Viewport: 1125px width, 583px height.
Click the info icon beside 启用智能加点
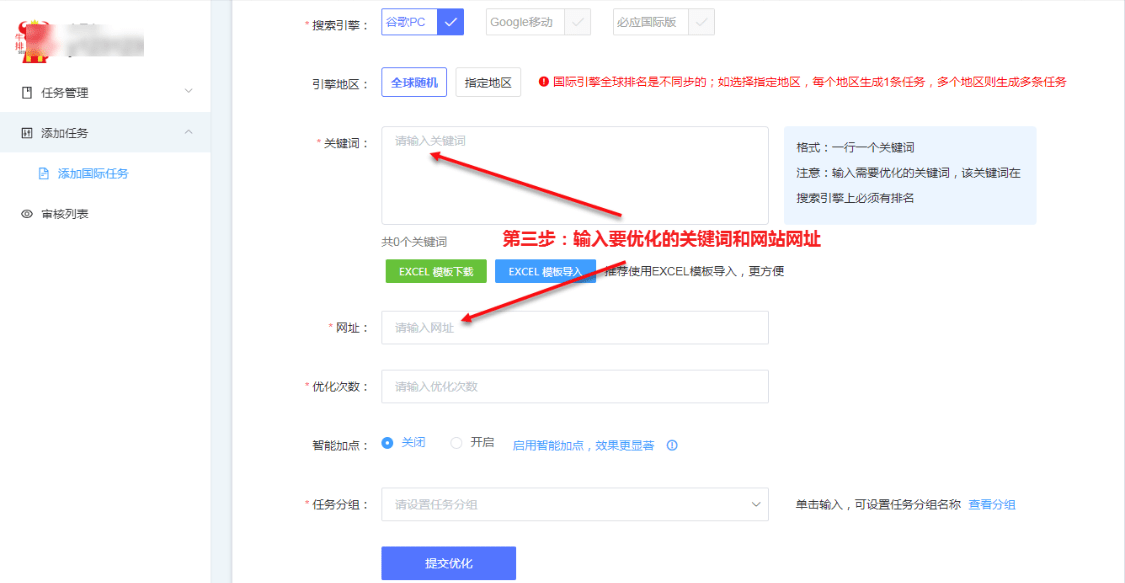click(x=672, y=445)
